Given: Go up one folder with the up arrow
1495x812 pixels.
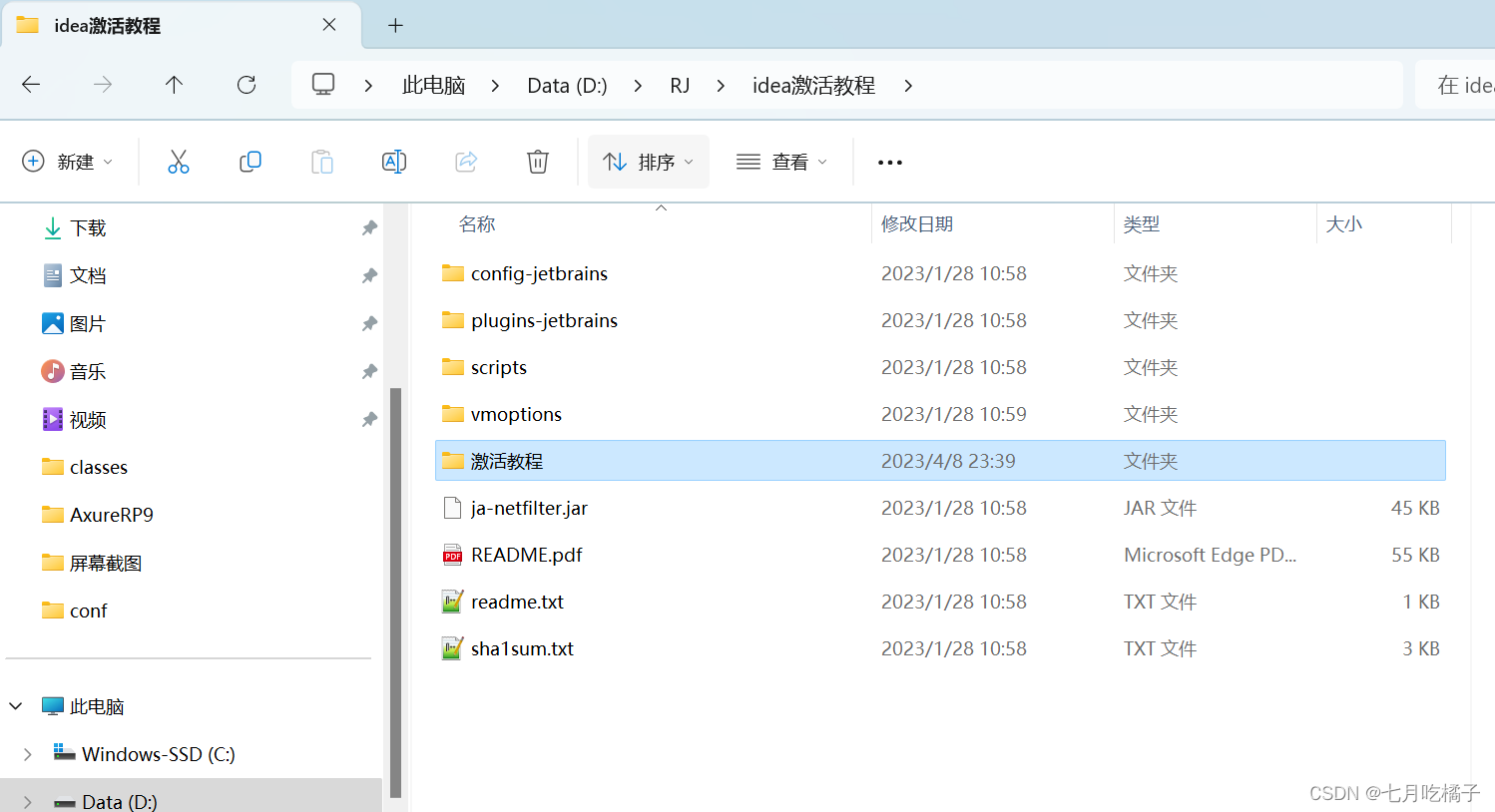Looking at the screenshot, I should 174,85.
